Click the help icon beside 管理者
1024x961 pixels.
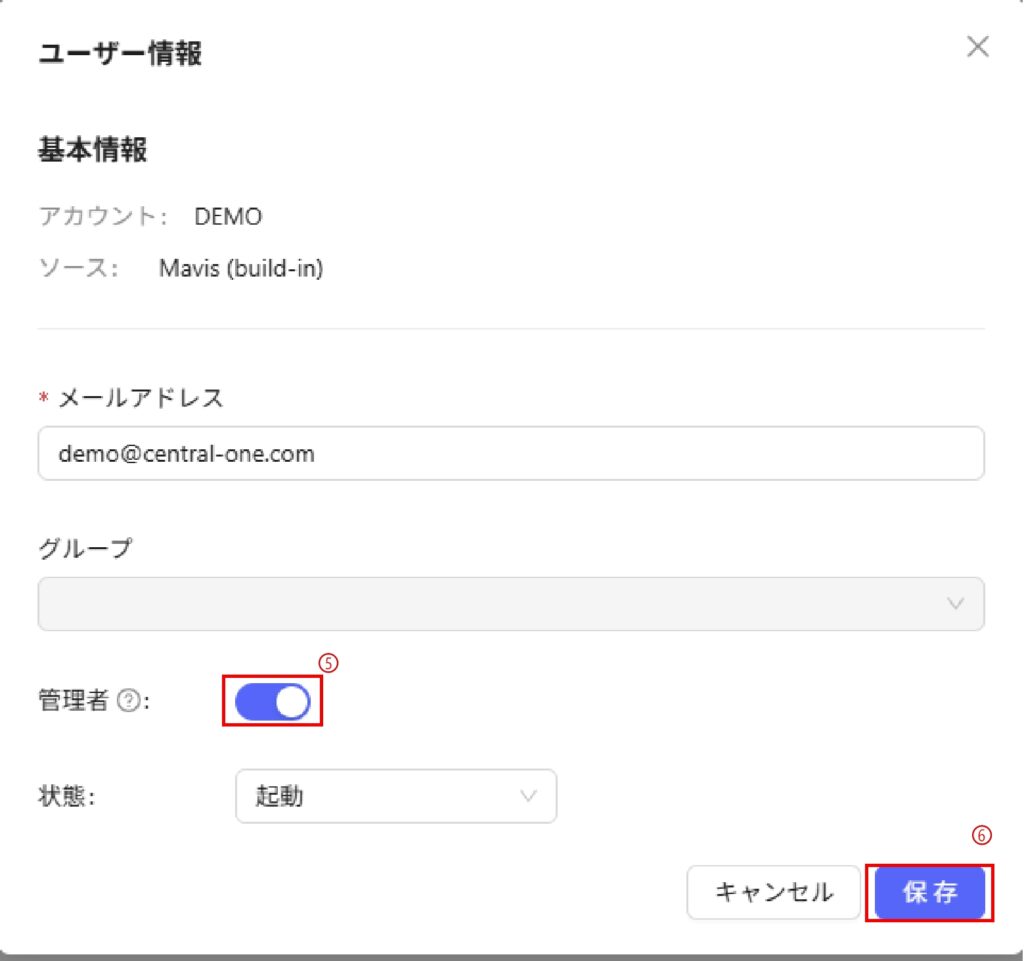point(127,702)
